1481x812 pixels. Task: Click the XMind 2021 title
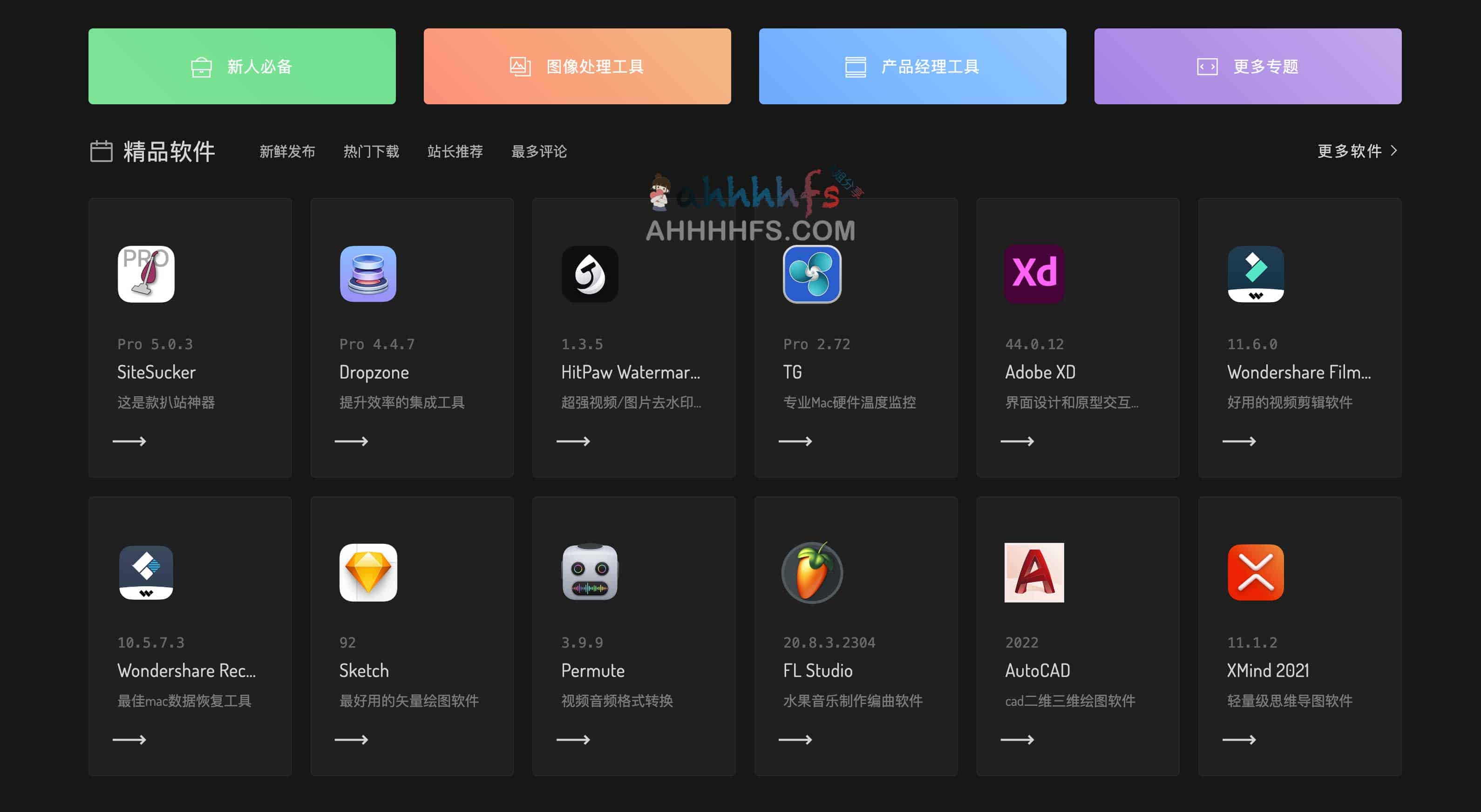tap(1268, 670)
